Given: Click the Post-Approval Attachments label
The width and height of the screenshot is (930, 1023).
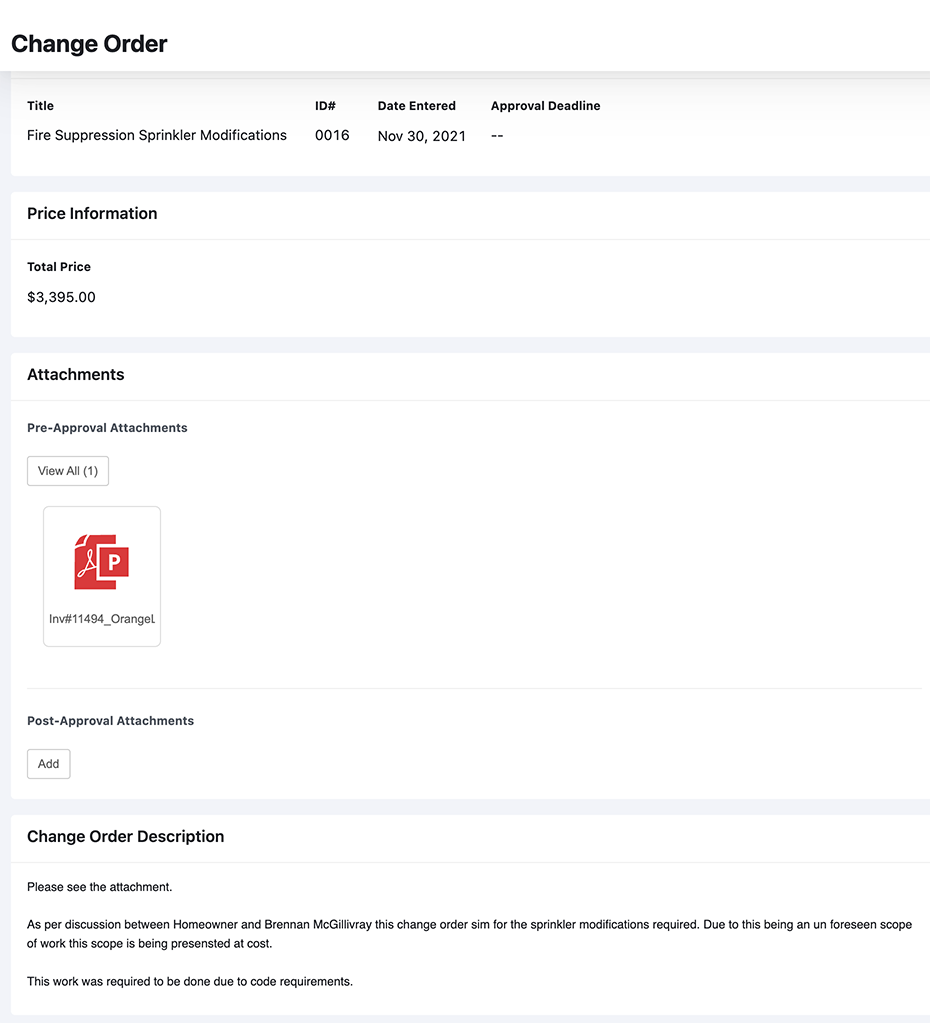Looking at the screenshot, I should [110, 720].
